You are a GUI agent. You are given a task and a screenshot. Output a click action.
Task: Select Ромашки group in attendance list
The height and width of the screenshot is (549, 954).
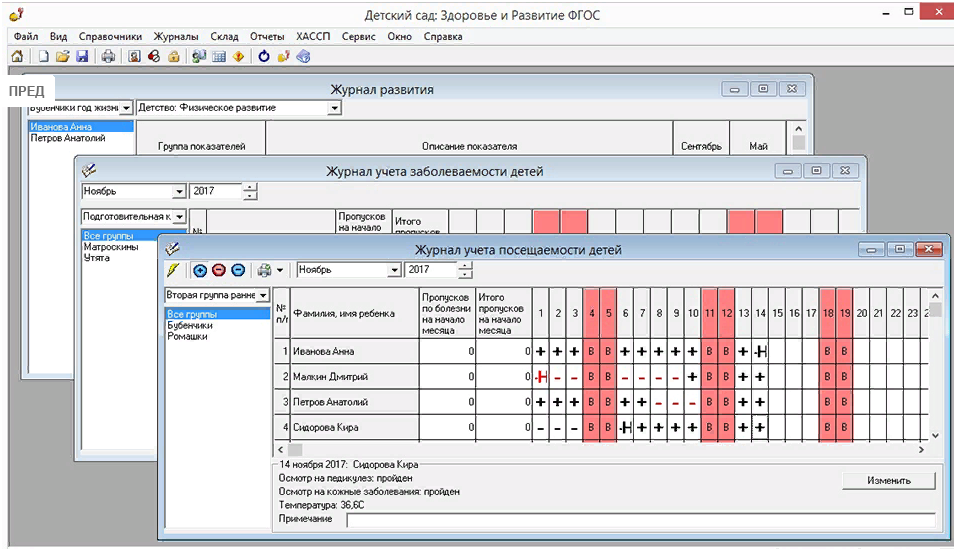click(x=185, y=337)
